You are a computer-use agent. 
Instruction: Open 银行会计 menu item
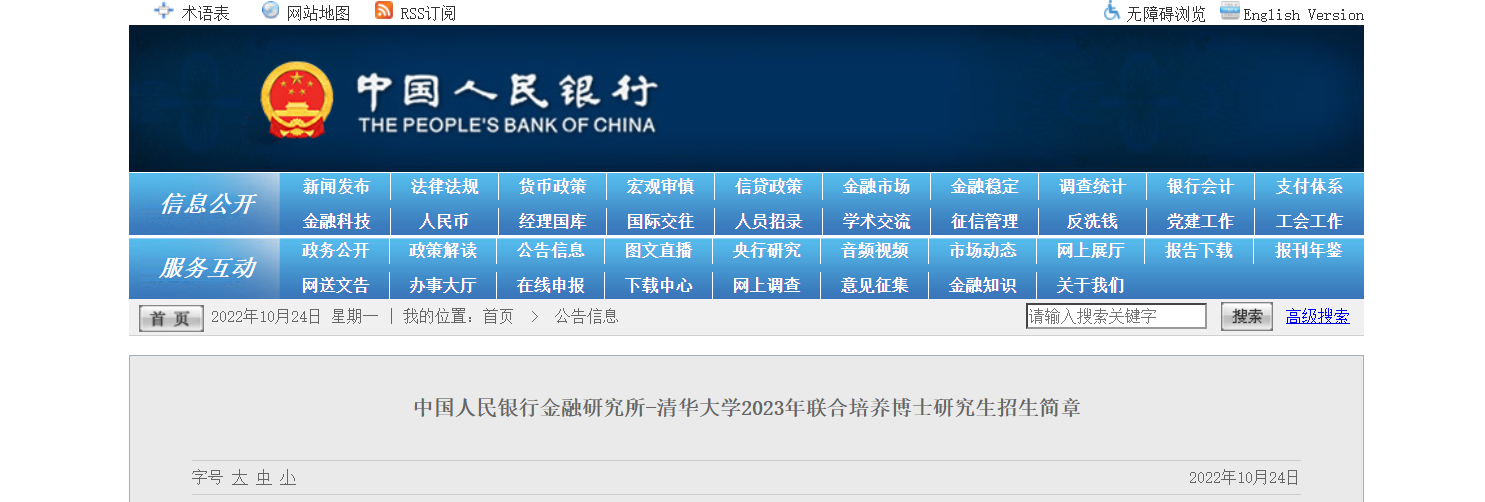point(1200,187)
